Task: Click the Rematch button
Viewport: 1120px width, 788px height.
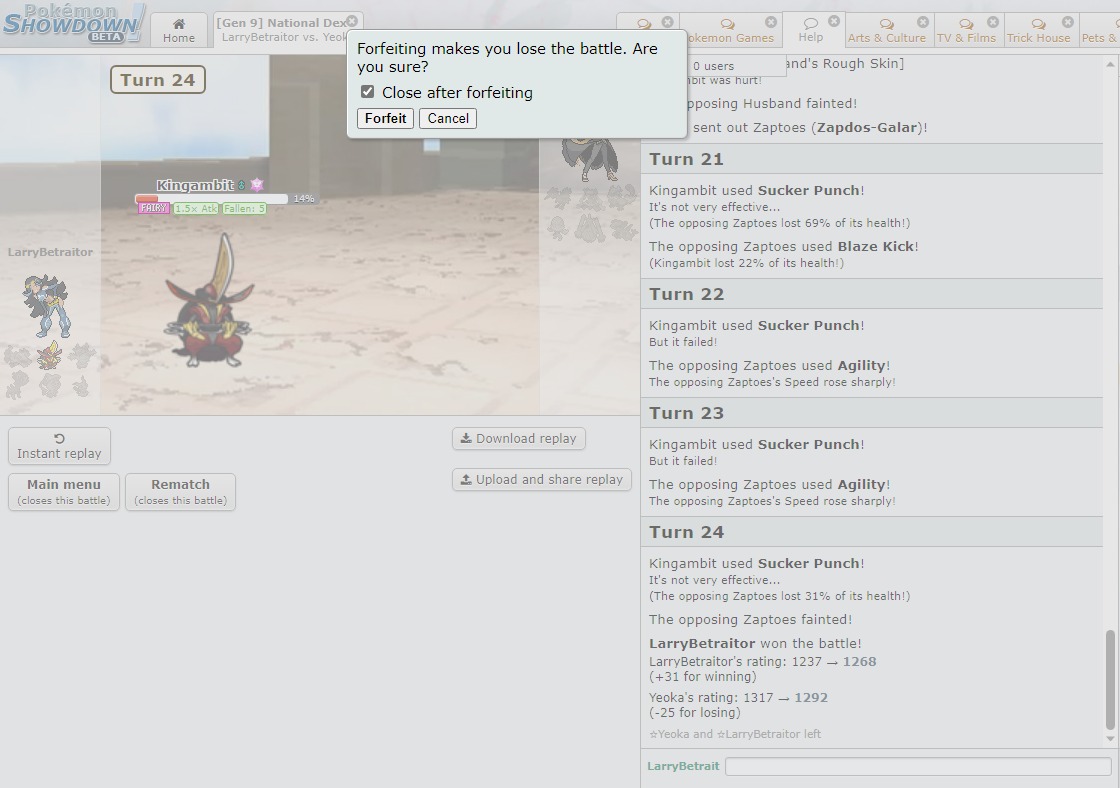Action: tap(180, 491)
